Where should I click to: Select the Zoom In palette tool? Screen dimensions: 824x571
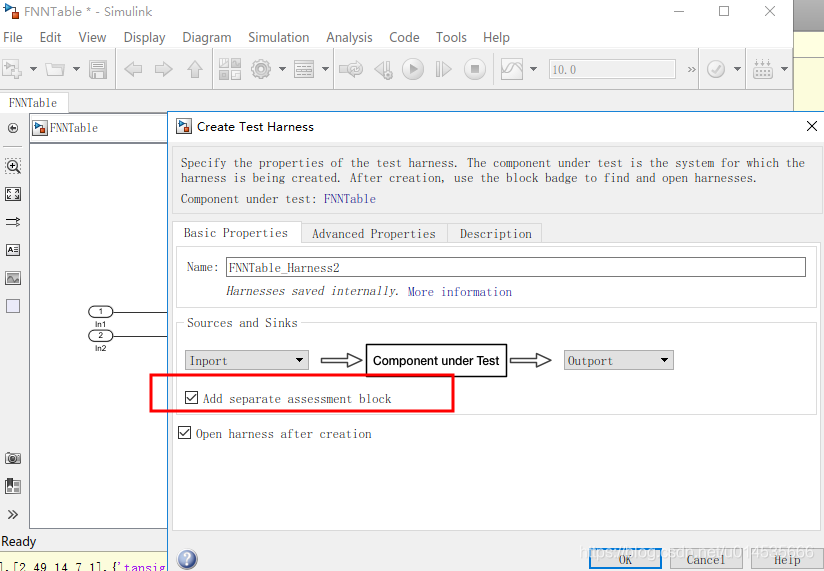tap(13, 166)
